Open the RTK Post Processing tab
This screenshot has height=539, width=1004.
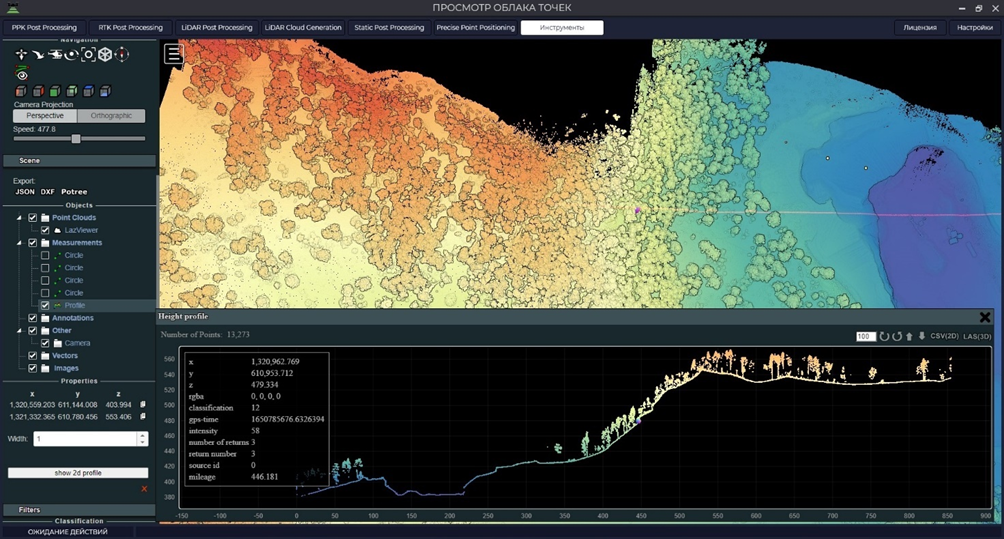[131, 28]
